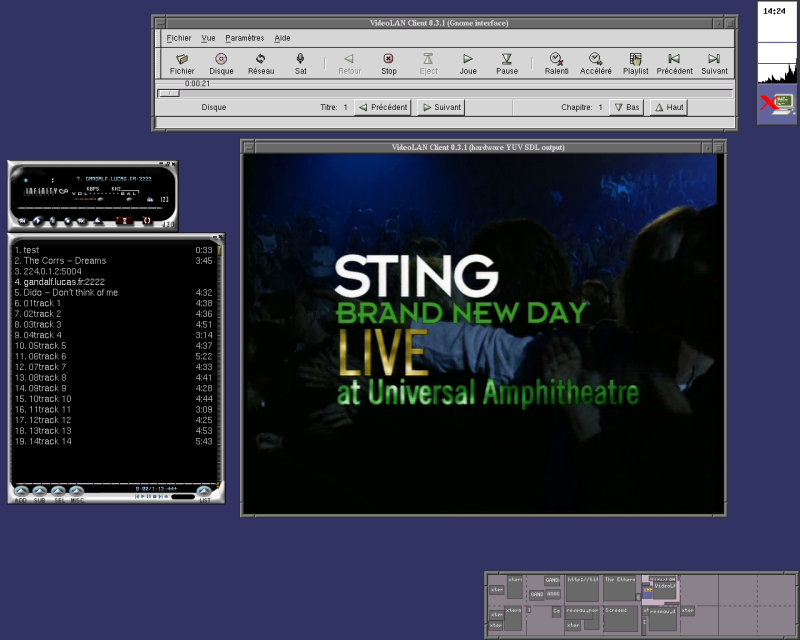Click the XMMS balance slider knob
800x640 pixels.
click(x=129, y=199)
